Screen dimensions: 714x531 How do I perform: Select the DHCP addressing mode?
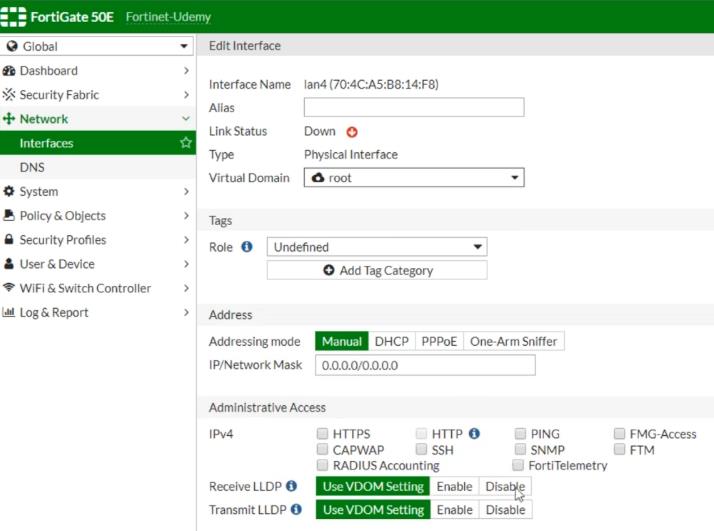coord(392,341)
